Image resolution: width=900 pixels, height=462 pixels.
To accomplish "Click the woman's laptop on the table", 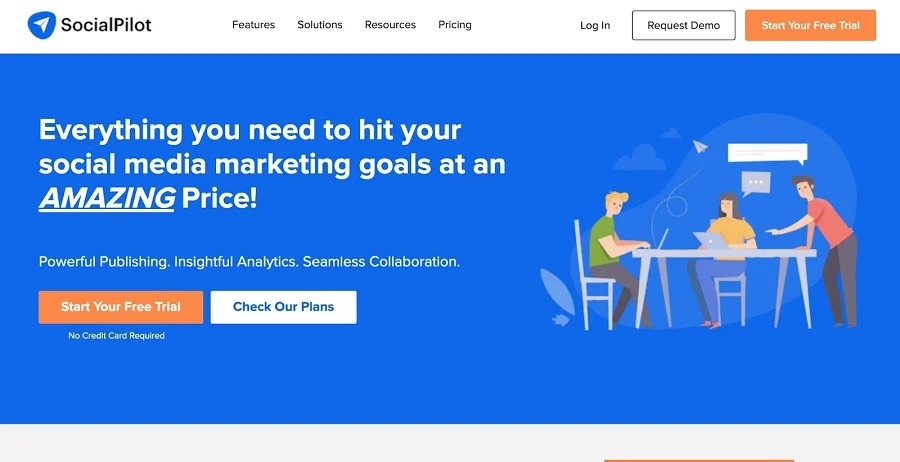I will (x=712, y=240).
